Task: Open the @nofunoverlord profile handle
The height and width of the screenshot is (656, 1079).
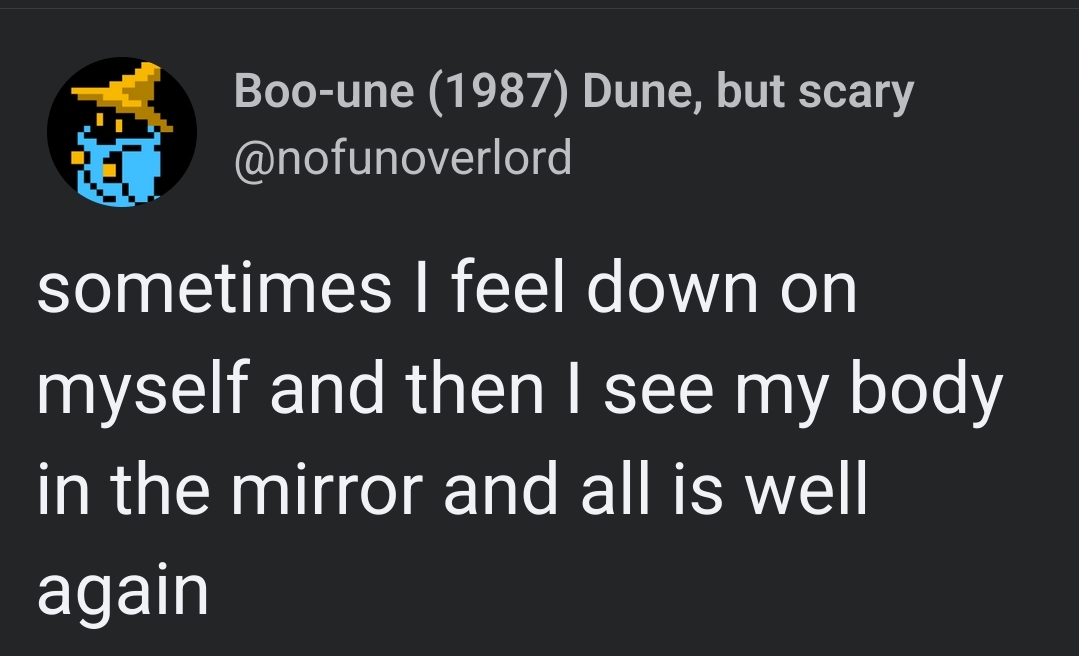Action: (402, 158)
